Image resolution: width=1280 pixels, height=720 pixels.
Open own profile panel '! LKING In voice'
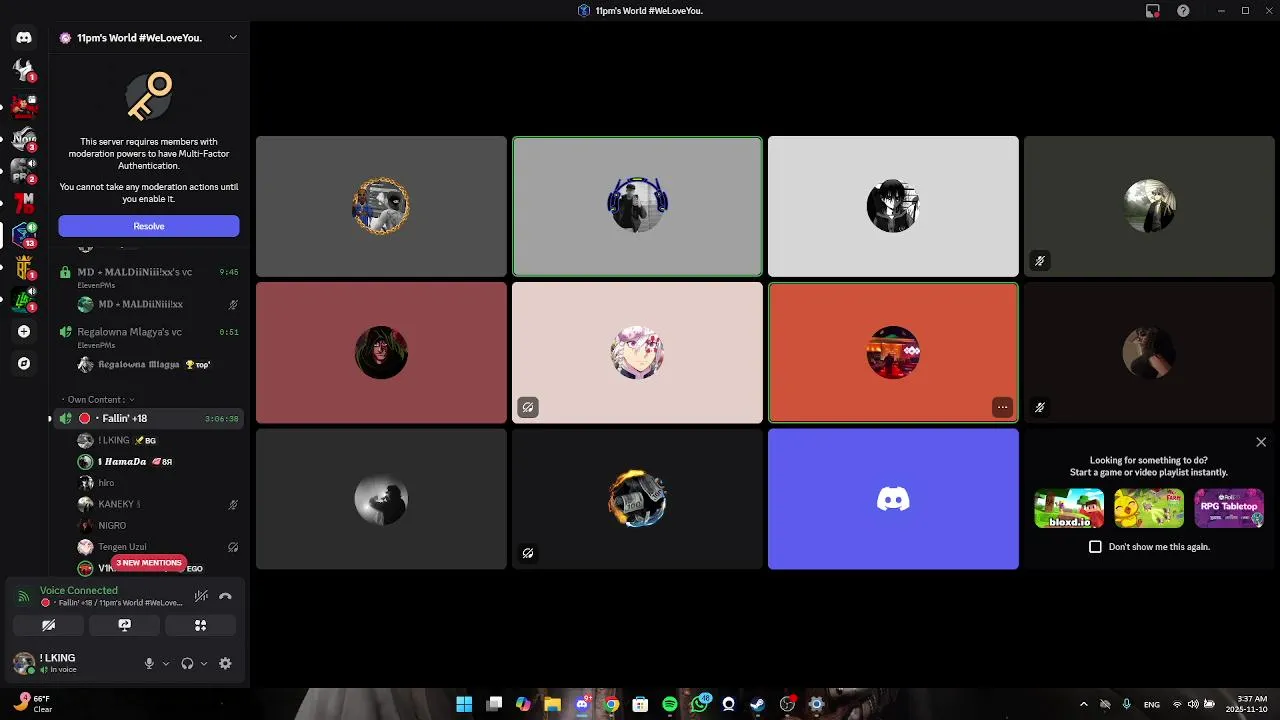click(x=72, y=663)
